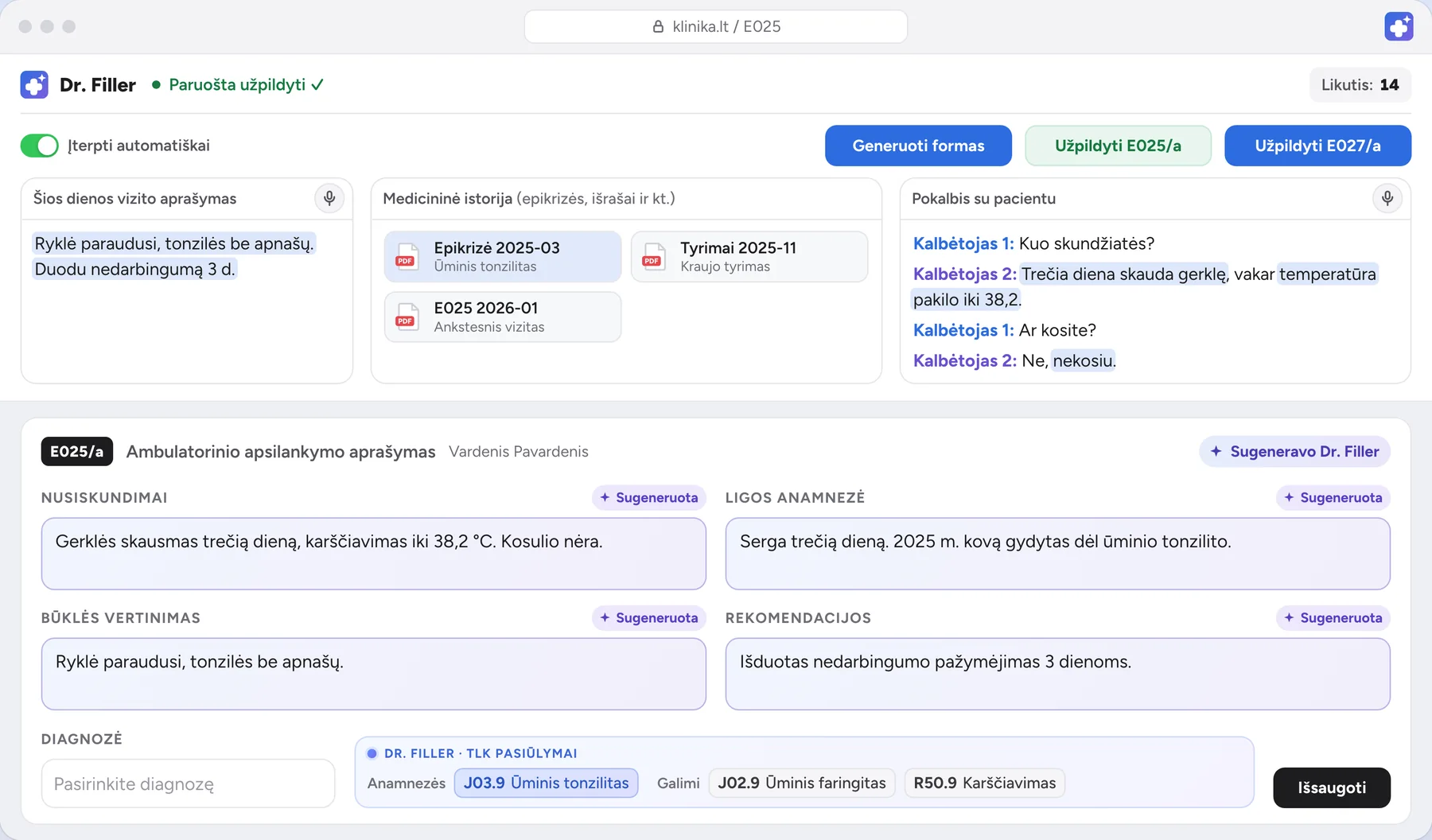Screen dimensions: 1432x840
Task: Click into Būklės vertinimas text field
Action: [x=374, y=674]
